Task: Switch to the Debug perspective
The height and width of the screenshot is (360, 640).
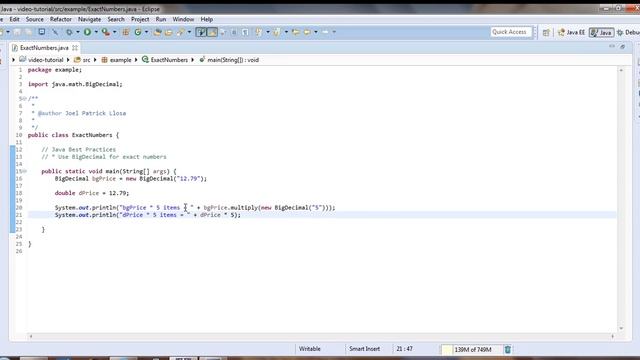Action: tap(628, 32)
